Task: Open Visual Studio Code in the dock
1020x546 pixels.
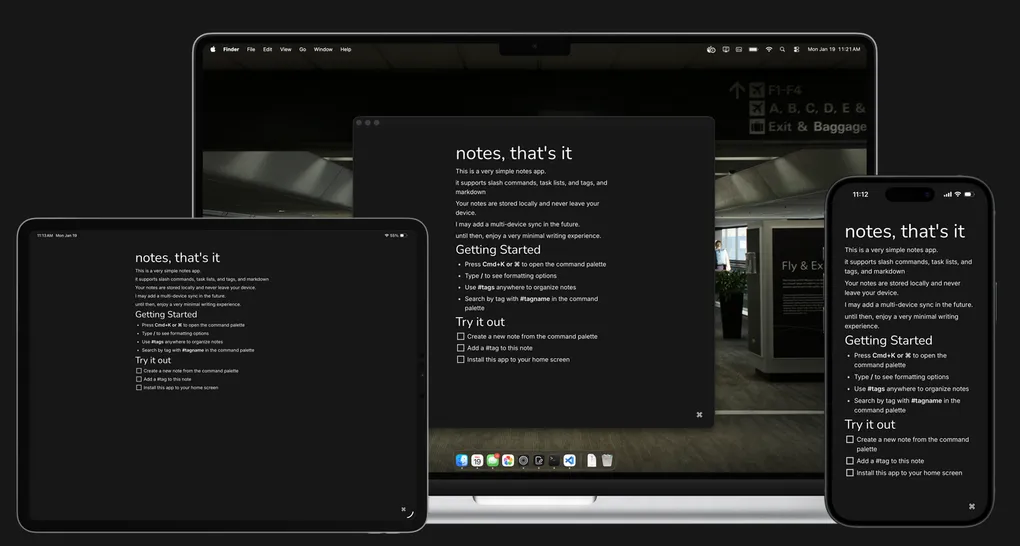Action: point(569,460)
